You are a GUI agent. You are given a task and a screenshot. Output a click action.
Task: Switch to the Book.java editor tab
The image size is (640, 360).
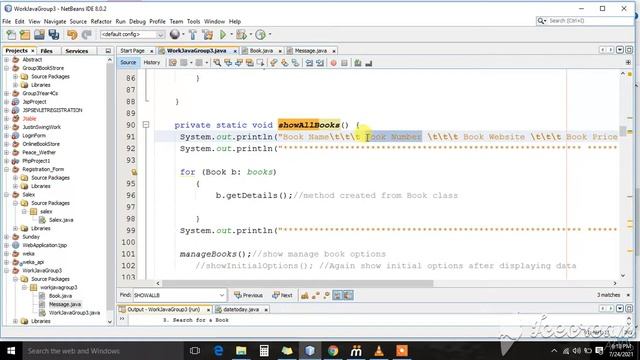(261, 51)
